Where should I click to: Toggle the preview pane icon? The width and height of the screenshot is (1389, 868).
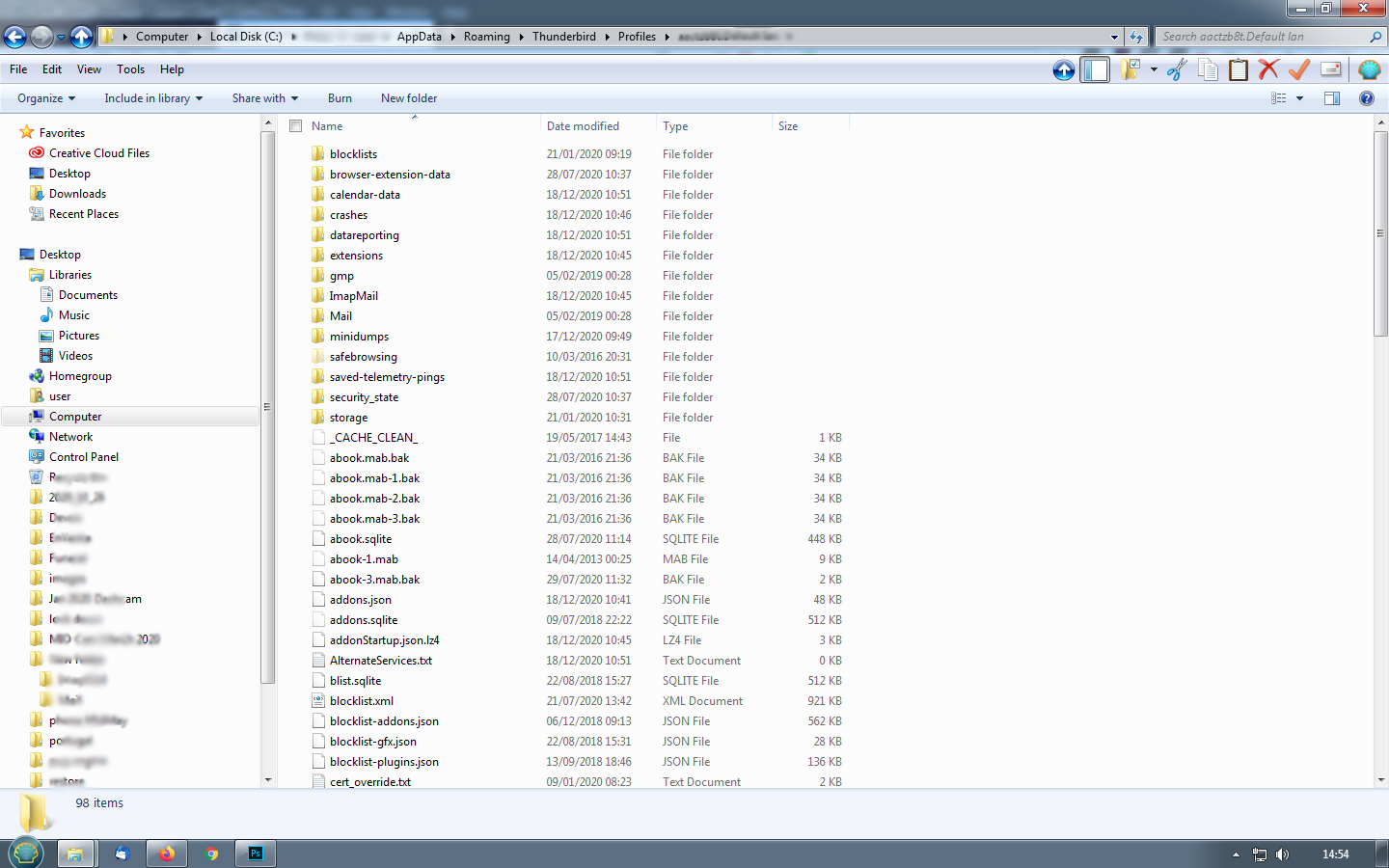1332,98
